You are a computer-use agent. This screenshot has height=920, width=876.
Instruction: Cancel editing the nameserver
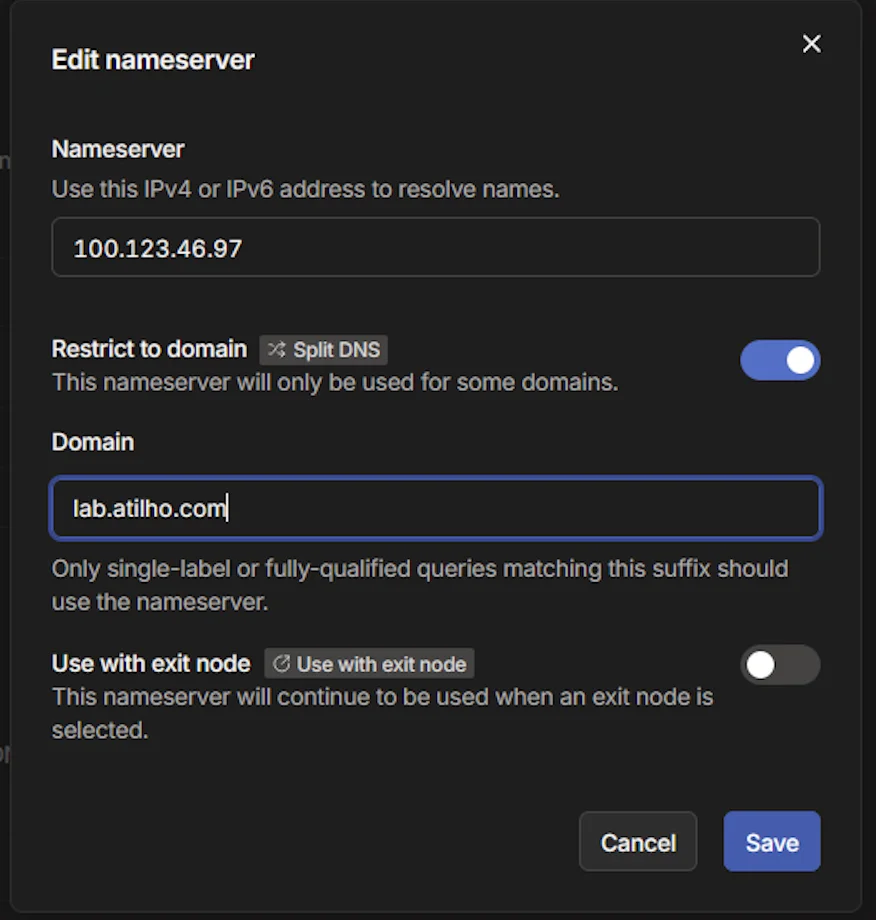click(x=638, y=841)
